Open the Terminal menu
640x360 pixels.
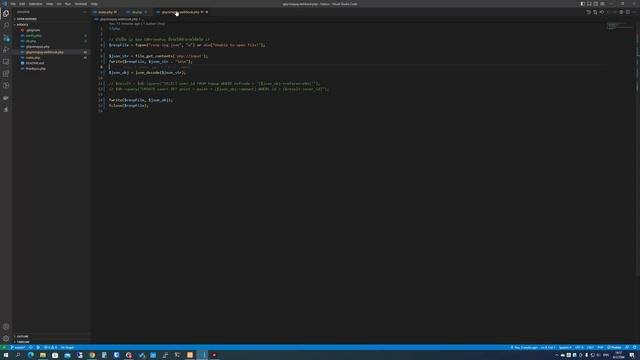(x=81, y=4)
